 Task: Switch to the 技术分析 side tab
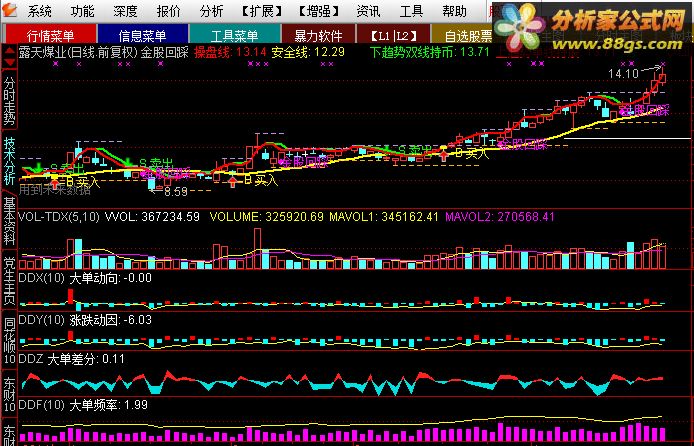pyautogui.click(x=9, y=161)
